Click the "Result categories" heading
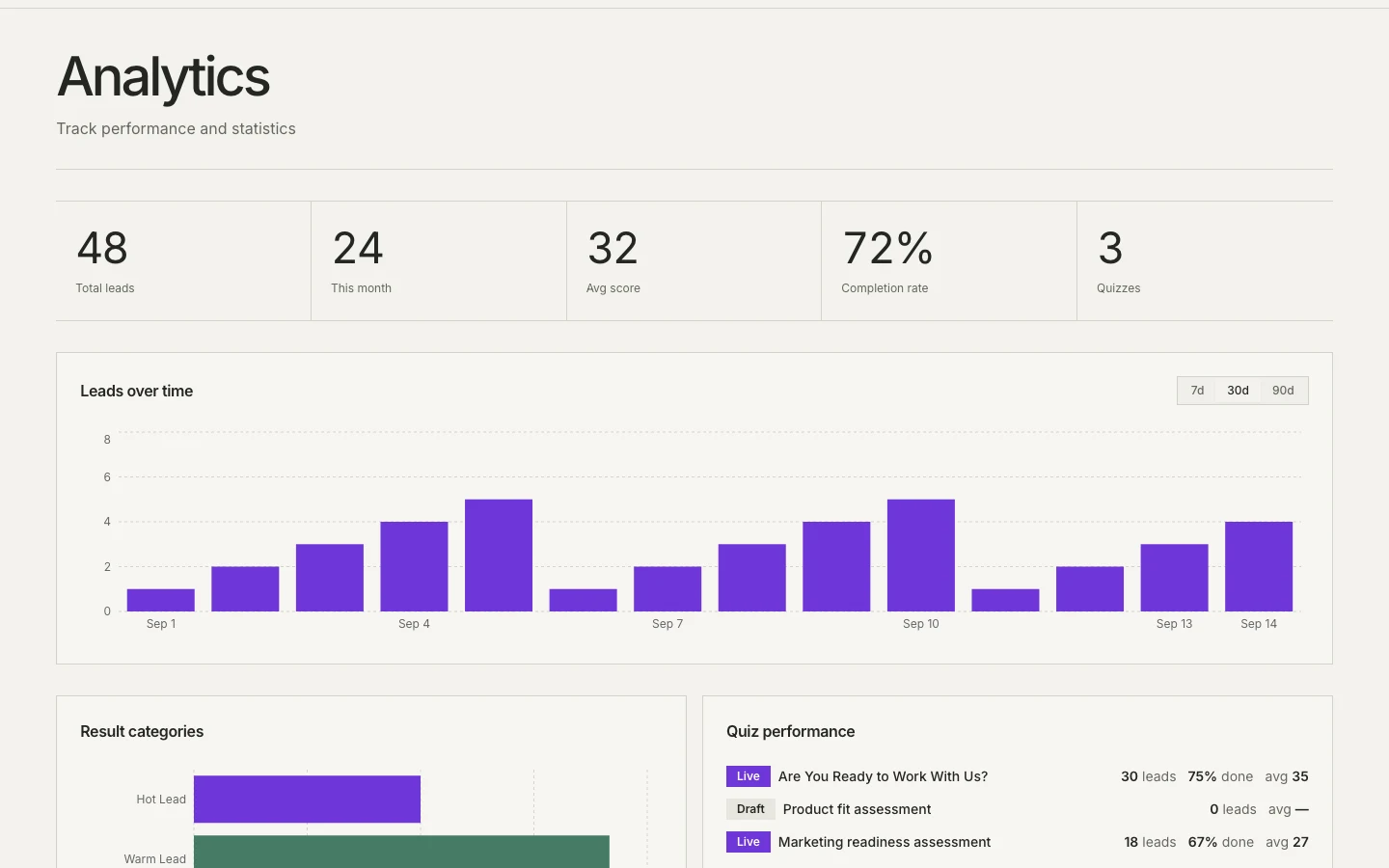 click(142, 731)
